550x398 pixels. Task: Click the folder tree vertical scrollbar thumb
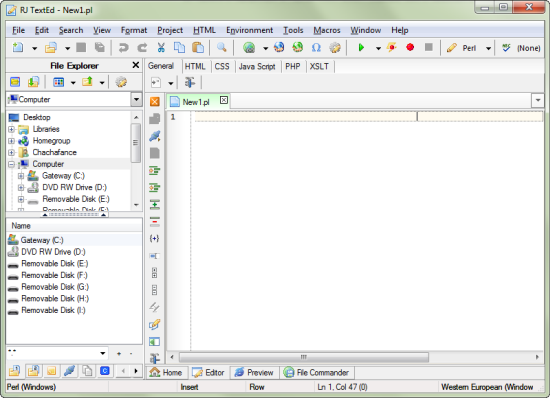[x=136, y=143]
